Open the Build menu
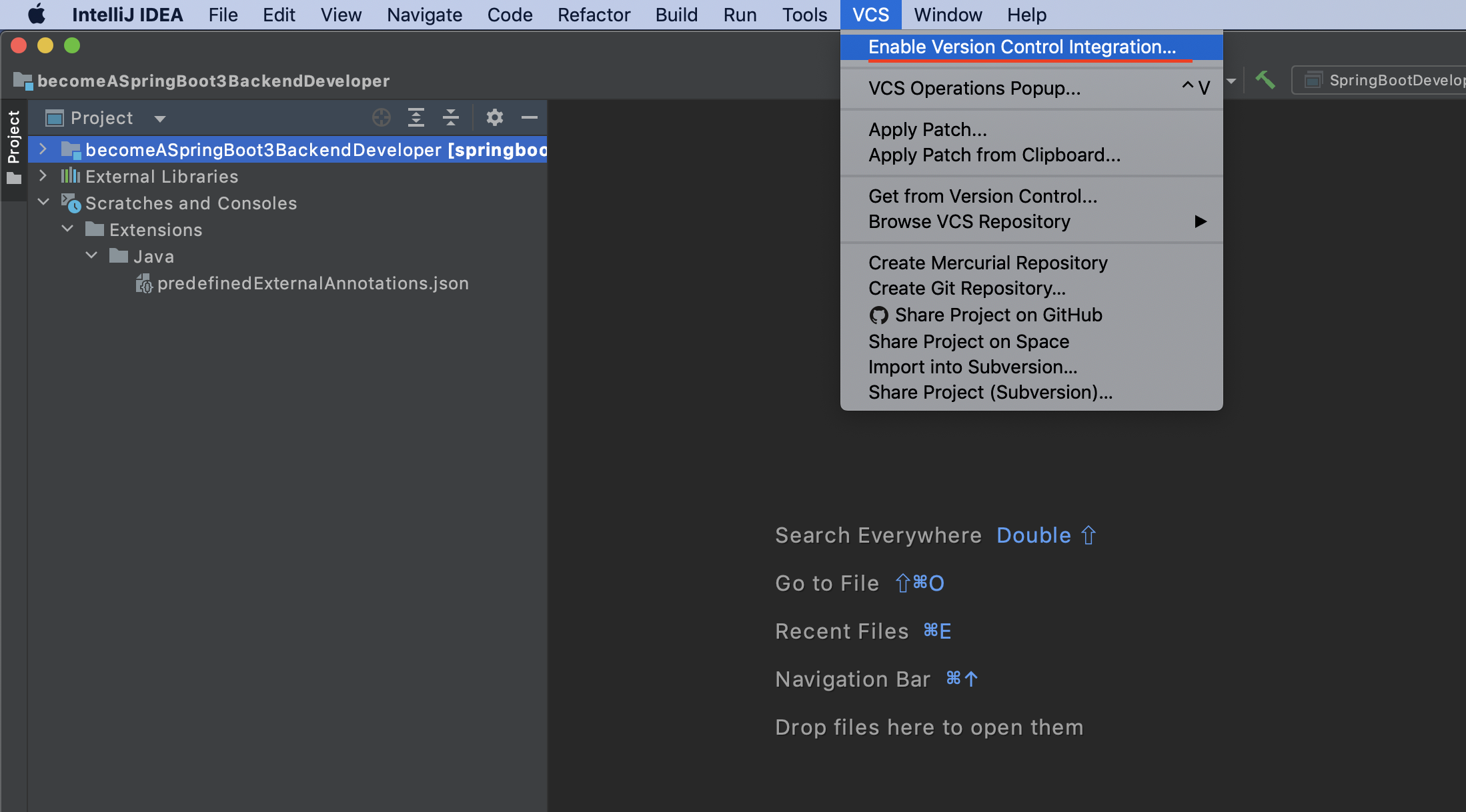Image resolution: width=1466 pixels, height=812 pixels. 676,14
